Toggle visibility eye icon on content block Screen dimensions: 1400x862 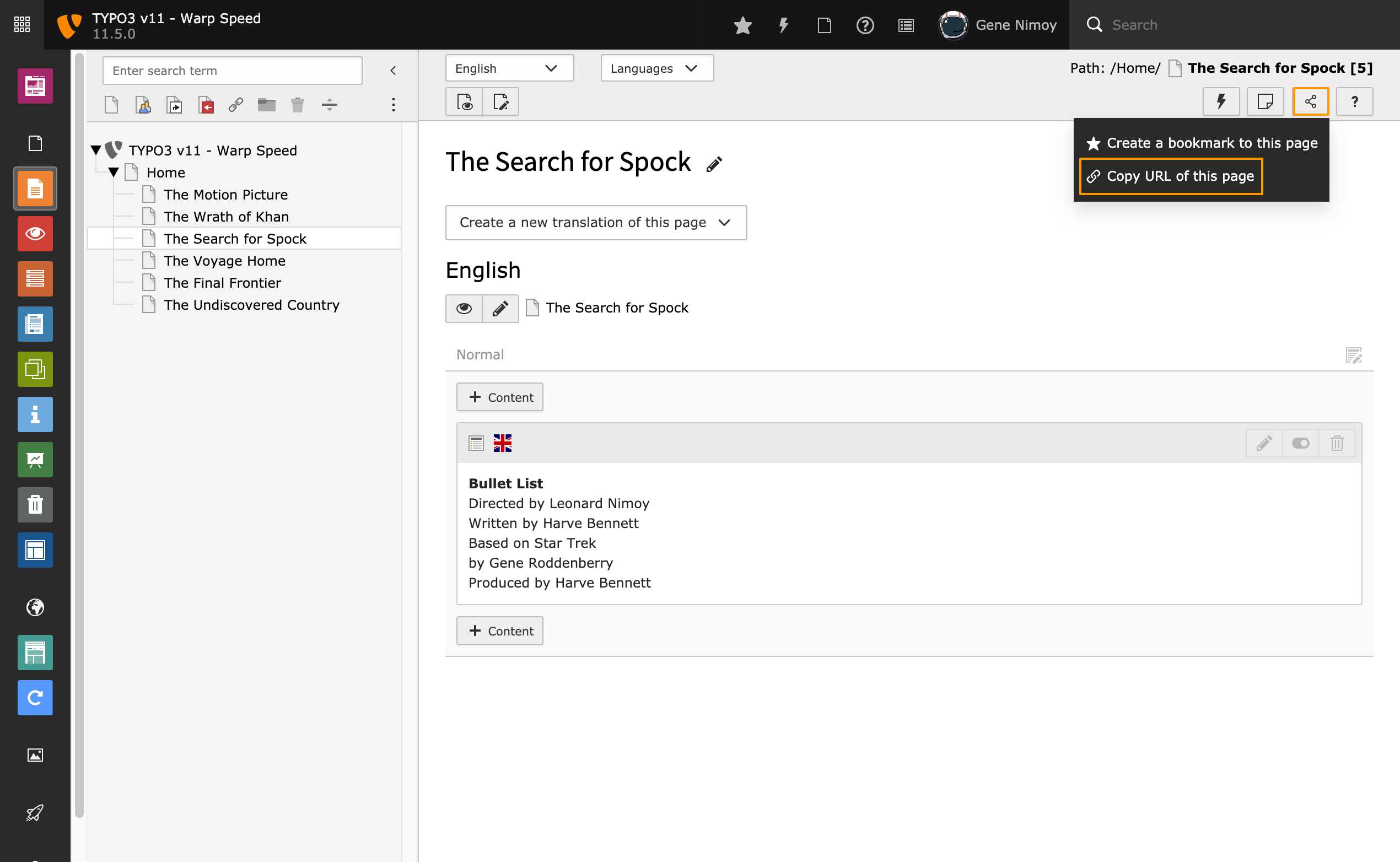click(x=1300, y=443)
